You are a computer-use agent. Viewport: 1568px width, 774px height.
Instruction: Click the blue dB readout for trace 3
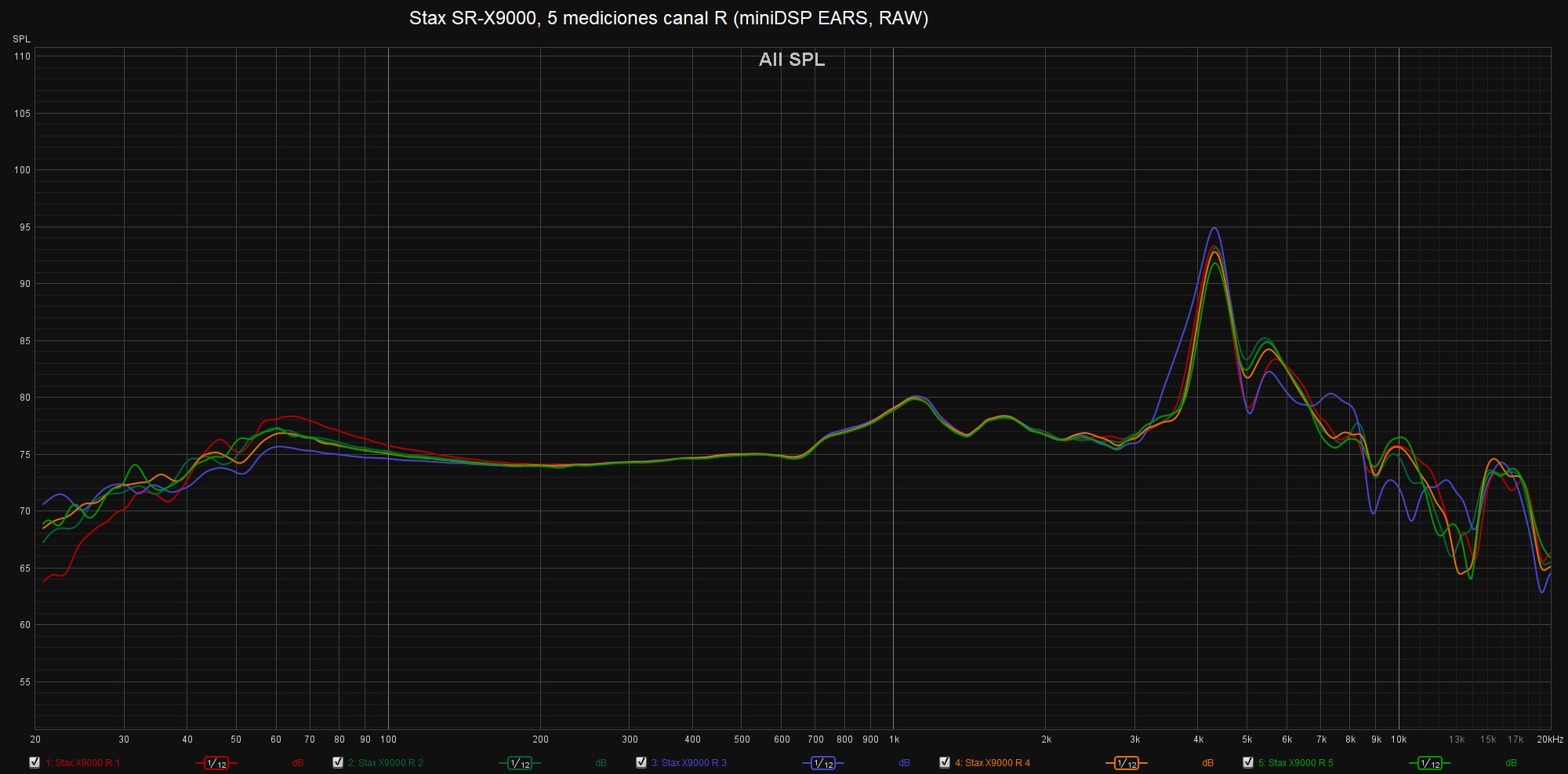click(x=905, y=763)
